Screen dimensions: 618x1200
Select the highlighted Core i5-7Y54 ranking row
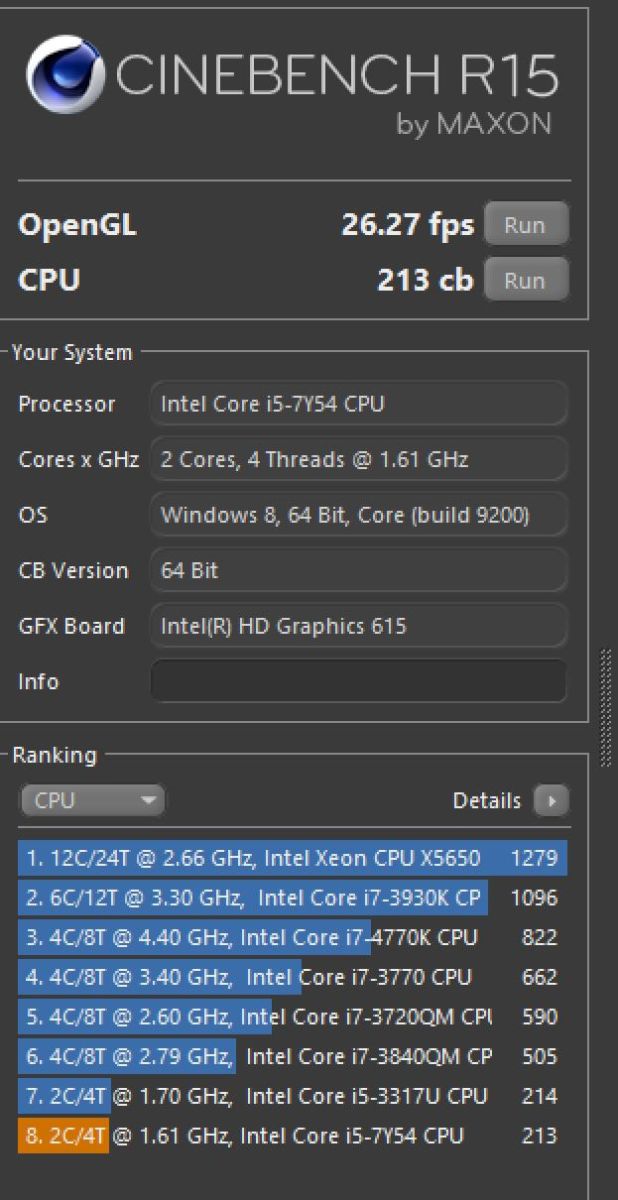coord(292,1136)
